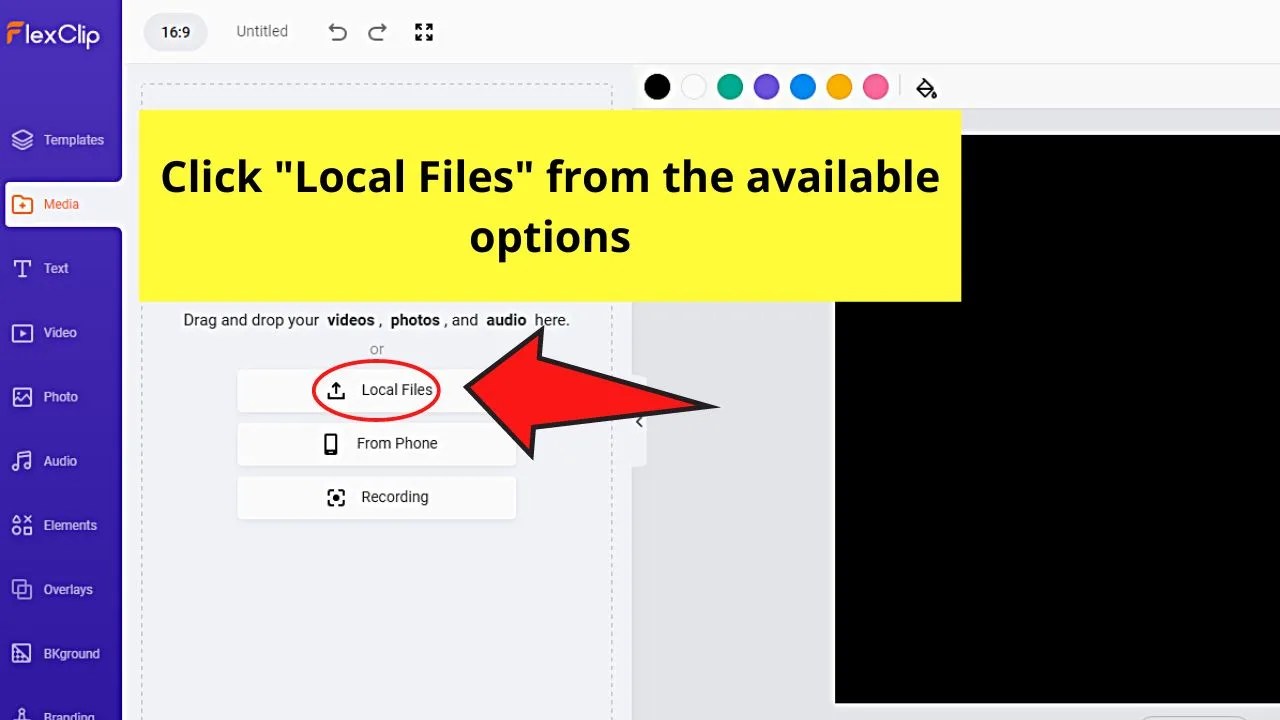Open the Overlays panel

coord(60,589)
